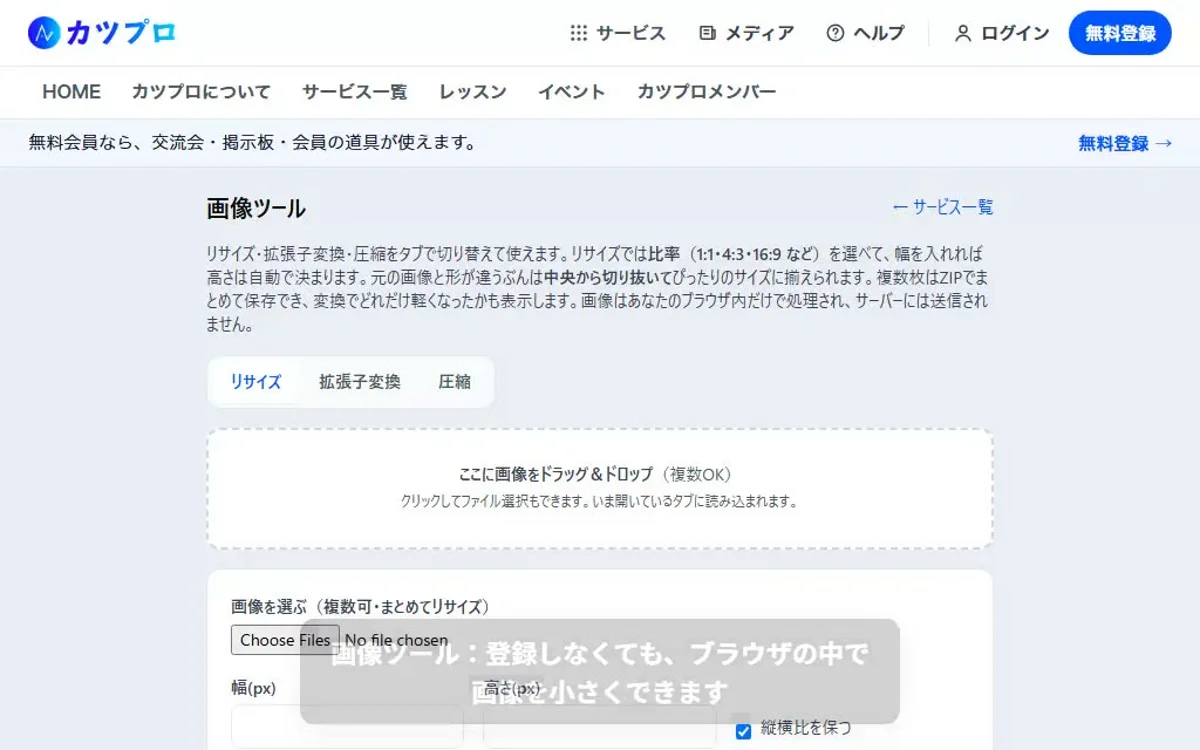Open the メディア section
This screenshot has width=1200, height=750.
pos(746,33)
